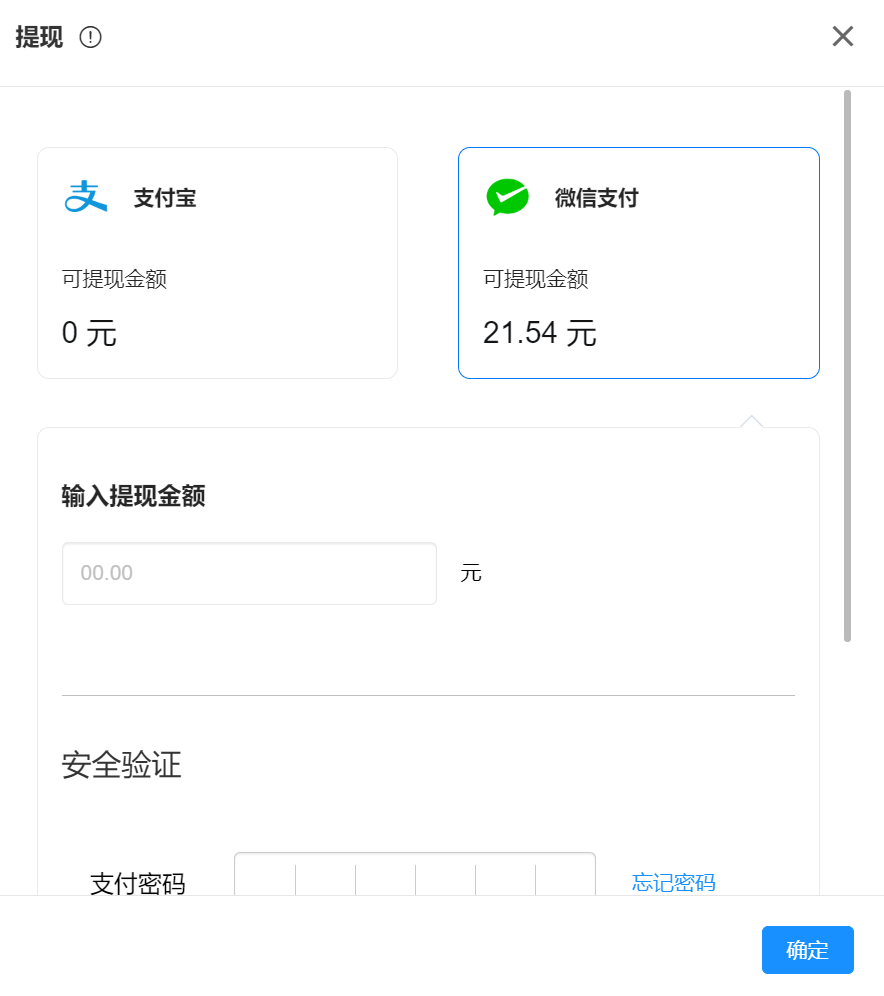884x996 pixels.
Task: Click the last 支付密码 digit box
Action: [565, 880]
